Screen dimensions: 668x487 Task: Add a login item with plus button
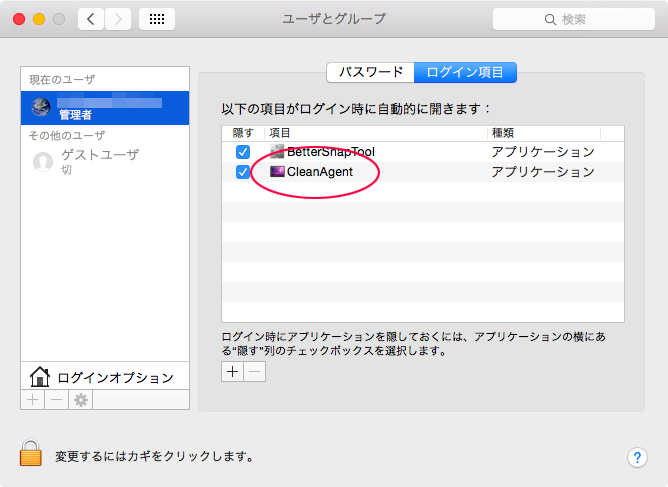coord(233,372)
